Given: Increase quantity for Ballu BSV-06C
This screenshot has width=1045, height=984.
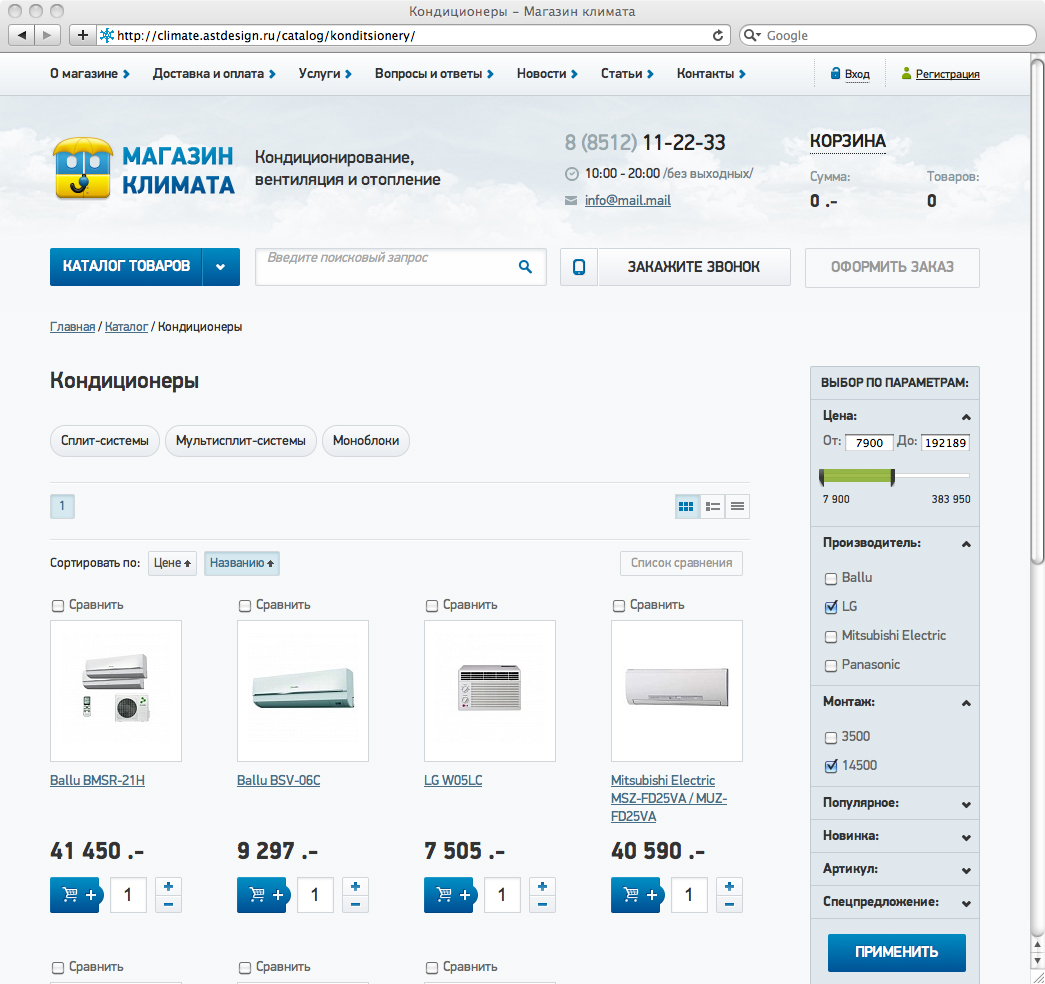Looking at the screenshot, I should click(x=355, y=887).
